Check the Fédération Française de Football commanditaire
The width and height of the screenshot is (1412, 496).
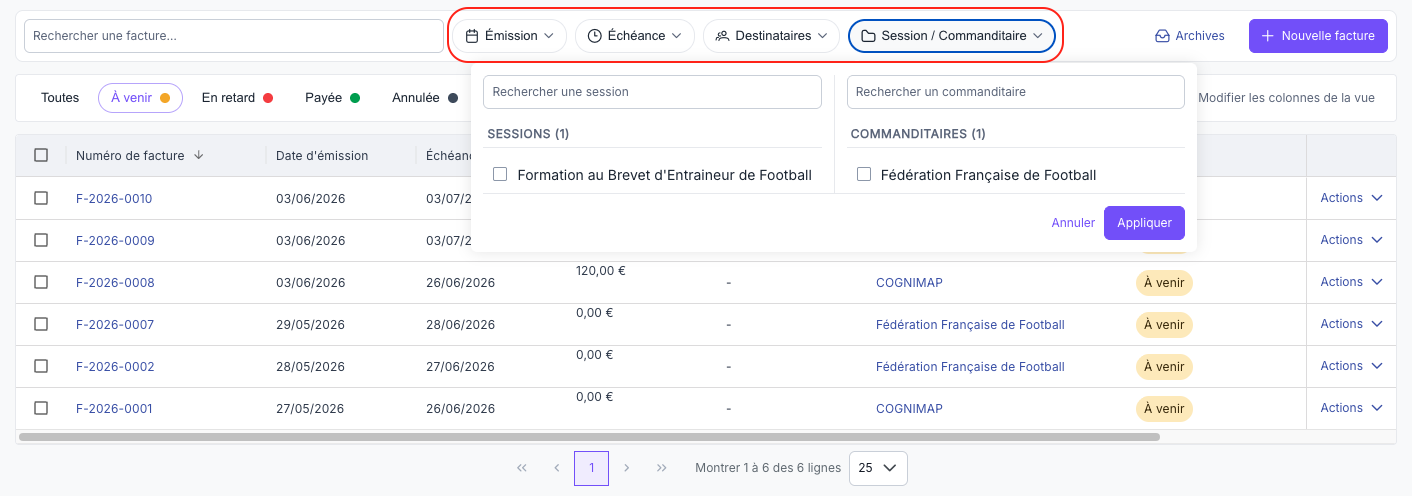tap(864, 175)
